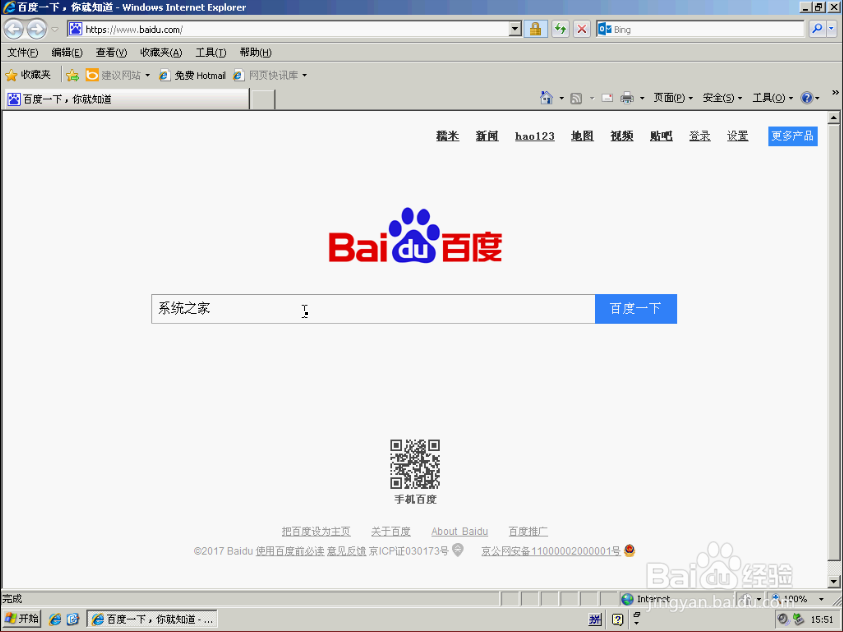Click the second quick launch icon in taskbar
This screenshot has height=632, width=843.
click(x=73, y=619)
